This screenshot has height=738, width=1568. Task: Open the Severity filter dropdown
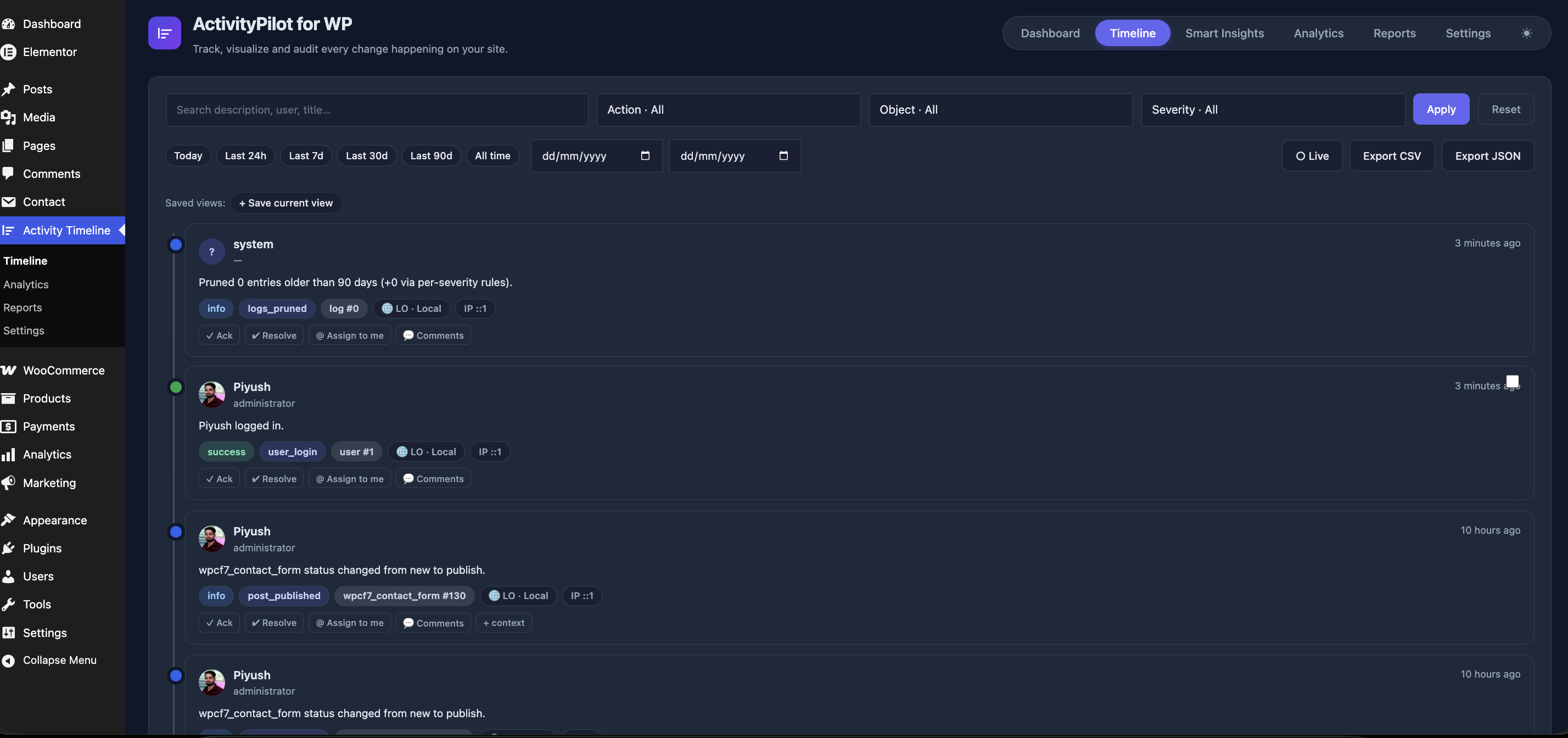click(x=1273, y=110)
